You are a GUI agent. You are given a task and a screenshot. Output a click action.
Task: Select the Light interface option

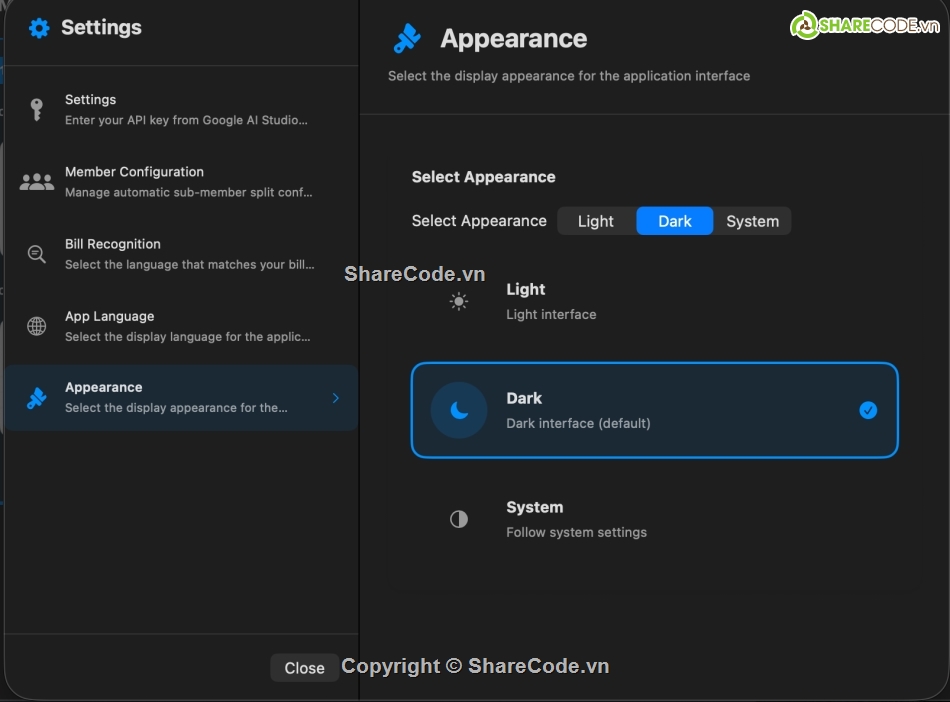point(654,300)
